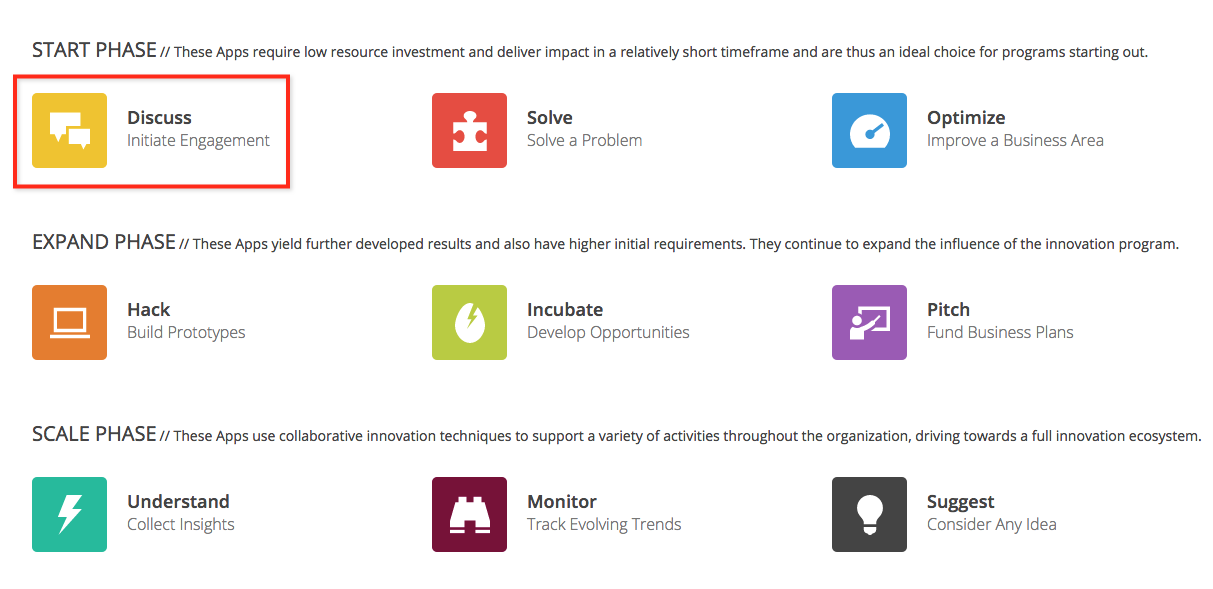Open the Optimize app title

pyautogui.click(x=966, y=118)
